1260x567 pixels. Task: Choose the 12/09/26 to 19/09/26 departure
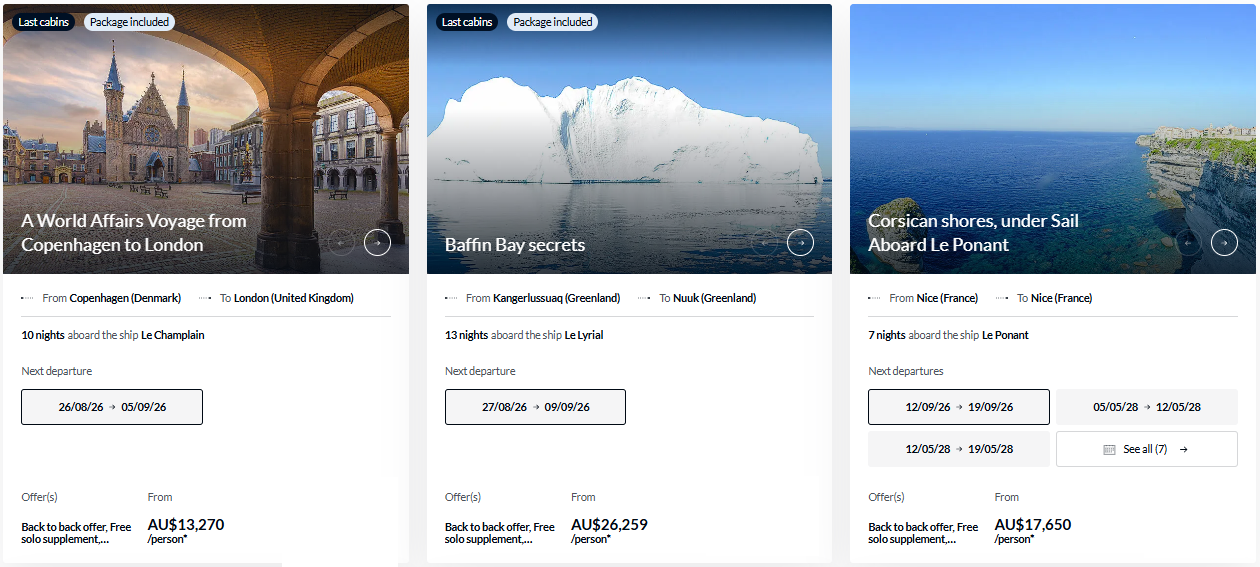pyautogui.click(x=959, y=407)
